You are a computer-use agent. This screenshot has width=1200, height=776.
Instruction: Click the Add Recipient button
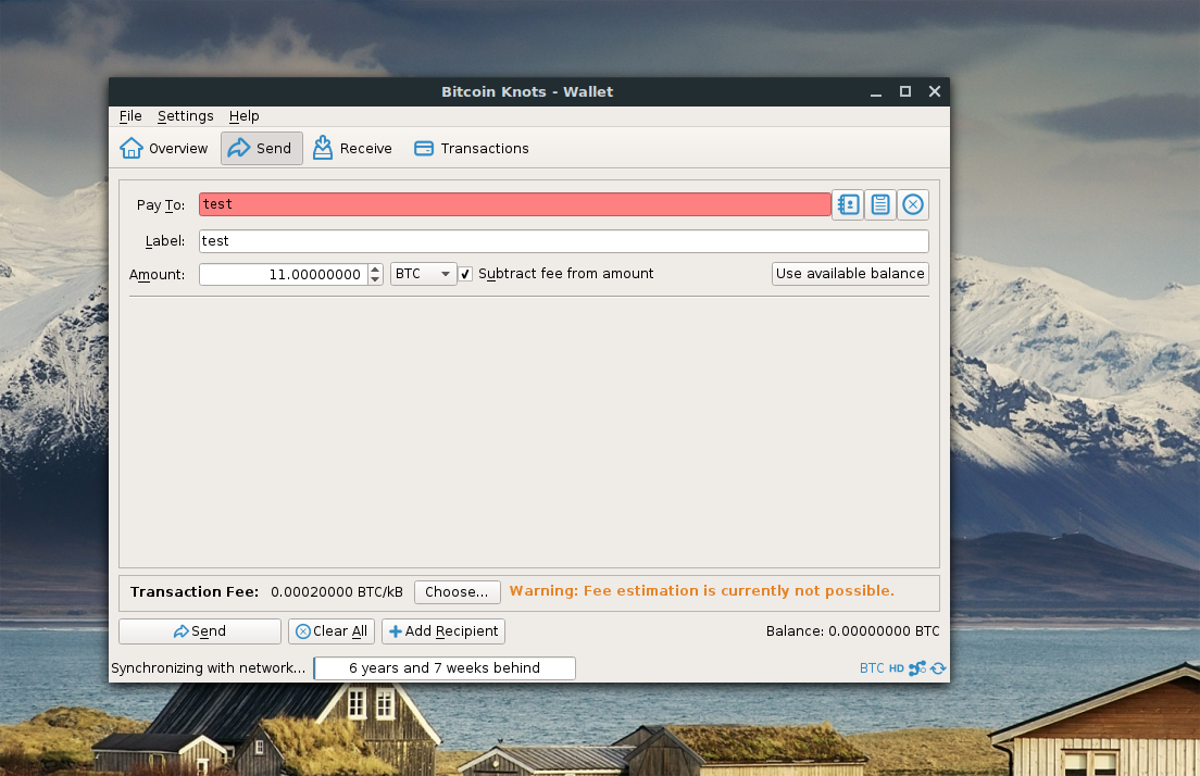tap(443, 631)
